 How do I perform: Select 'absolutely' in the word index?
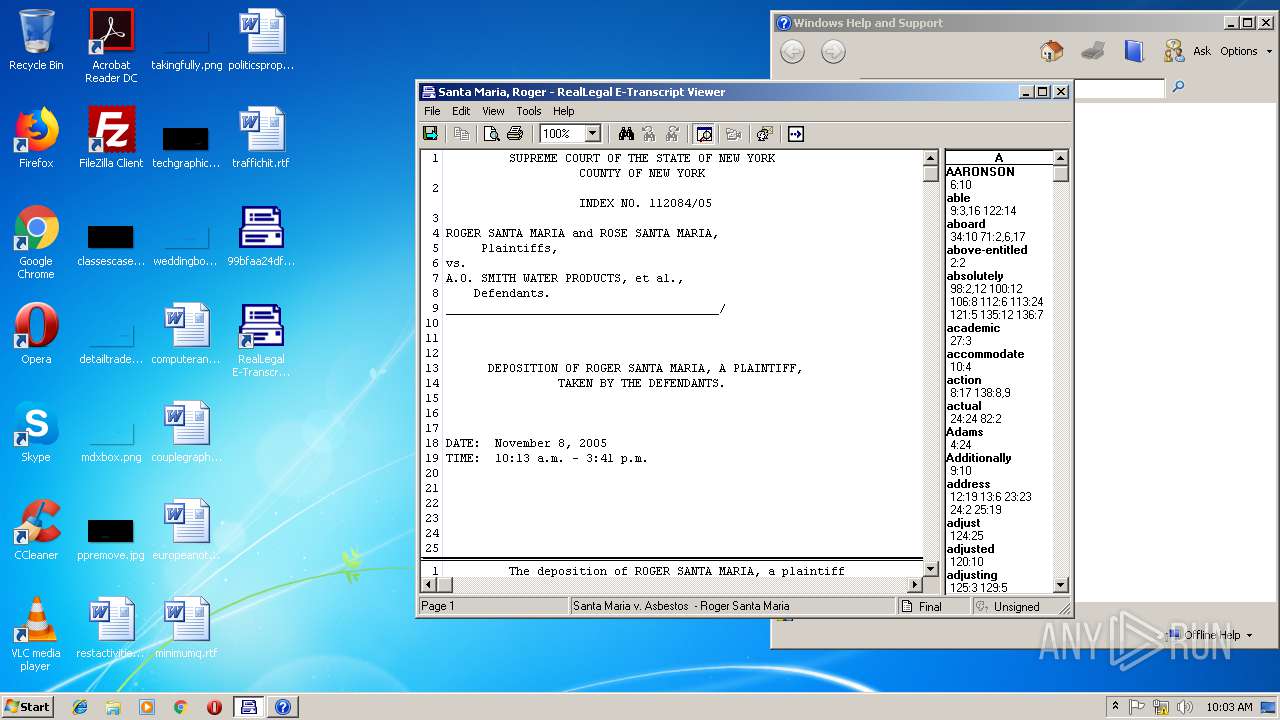[x=975, y=276]
